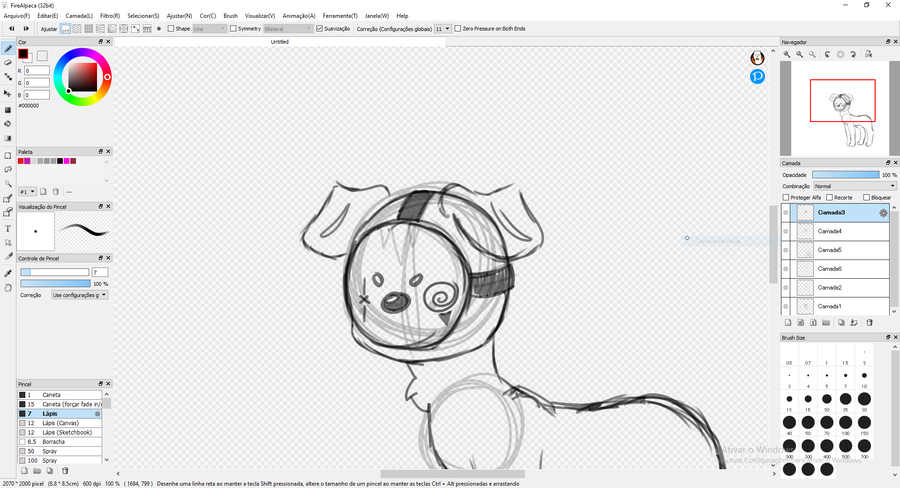Delete the palette color with trash icon
The width and height of the screenshot is (900, 488).
[x=56, y=192]
